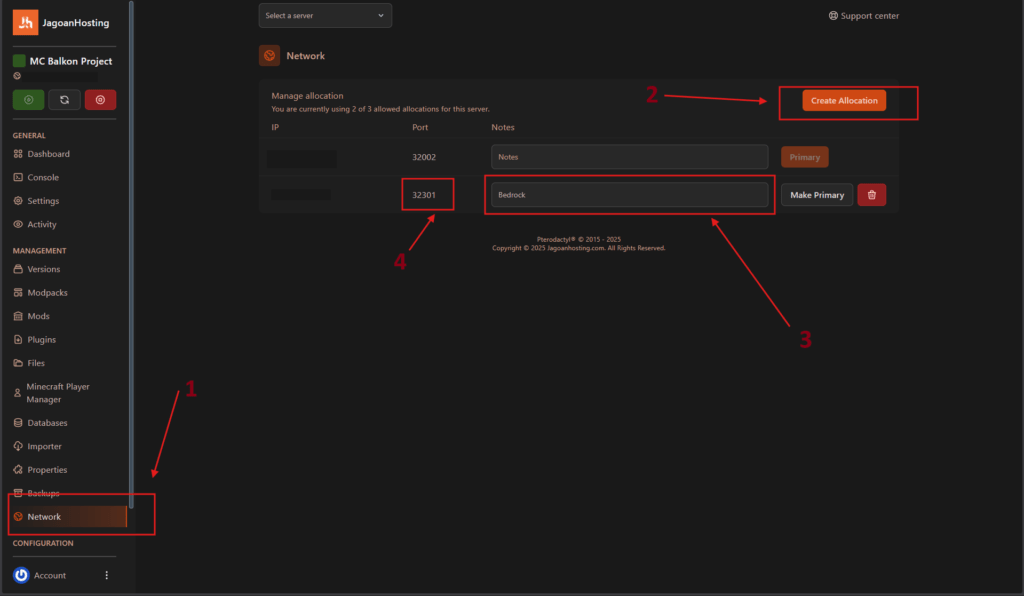The width and height of the screenshot is (1024, 596).
Task: Open the Console page in sidebar
Action: [43, 177]
